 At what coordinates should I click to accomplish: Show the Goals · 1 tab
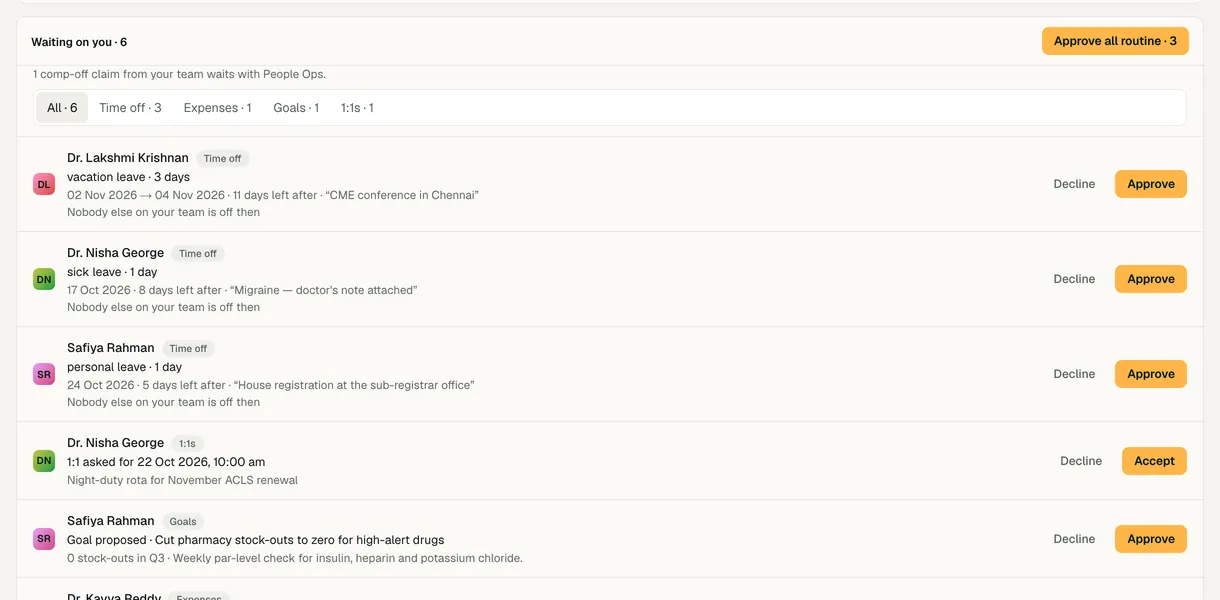[x=296, y=108]
